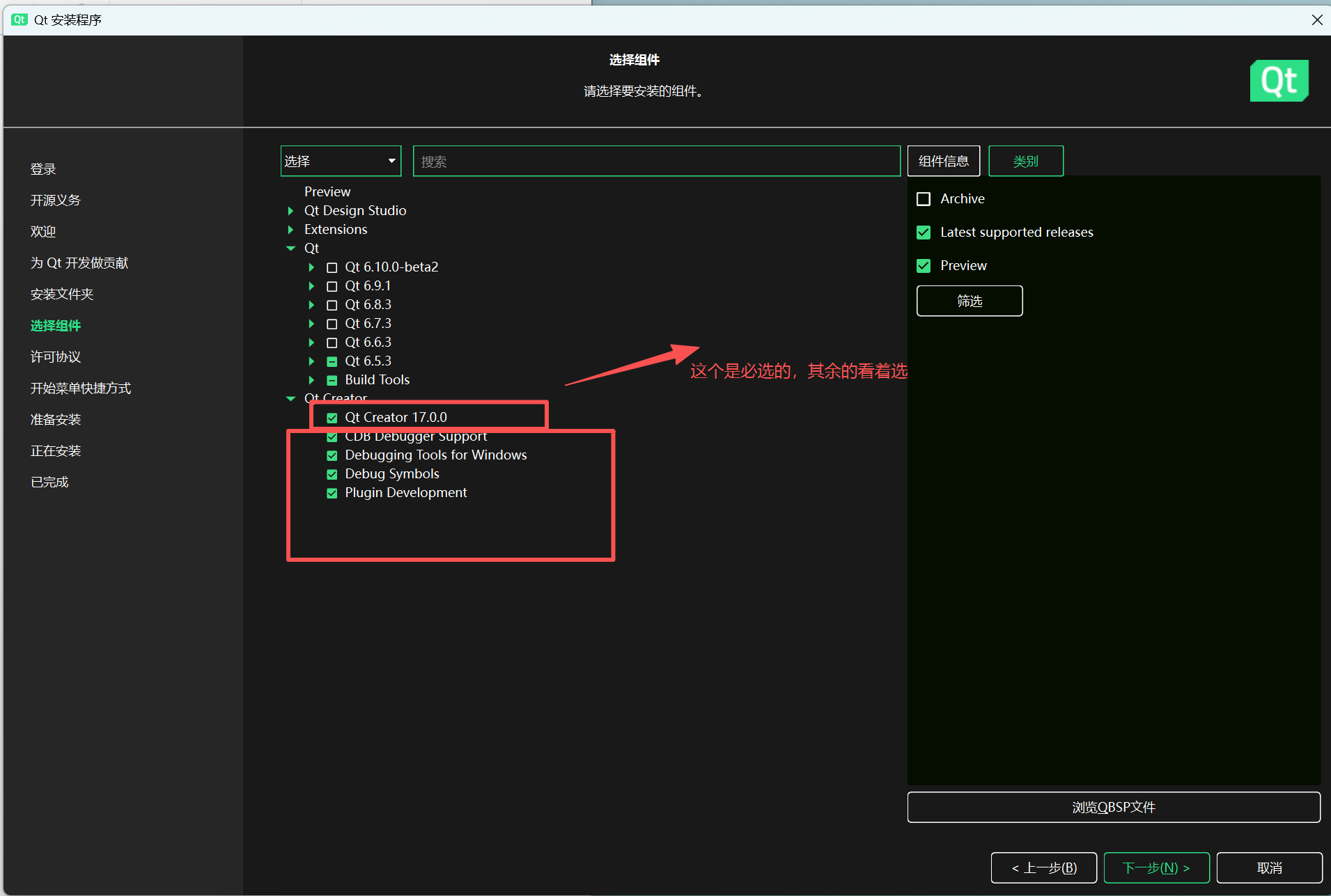Uncheck Debugging Tools for Windows
This screenshot has width=1331, height=896.
click(332, 455)
